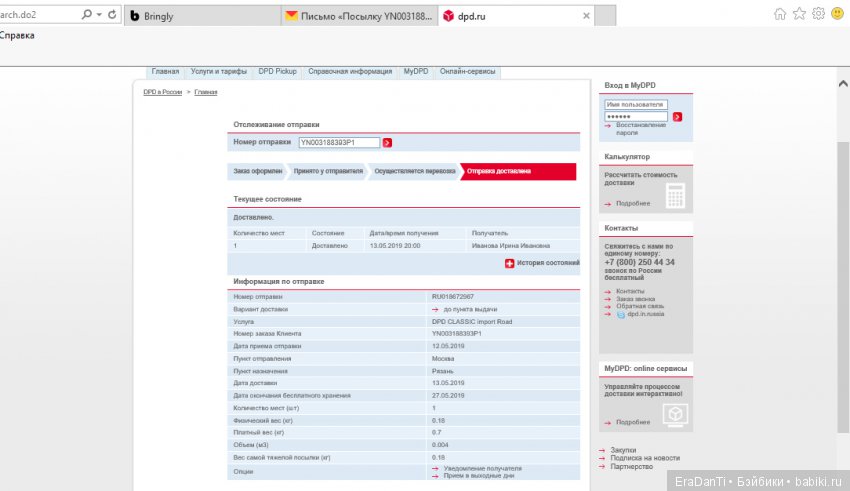Click the yellow smiley feedback icon

(837, 14)
